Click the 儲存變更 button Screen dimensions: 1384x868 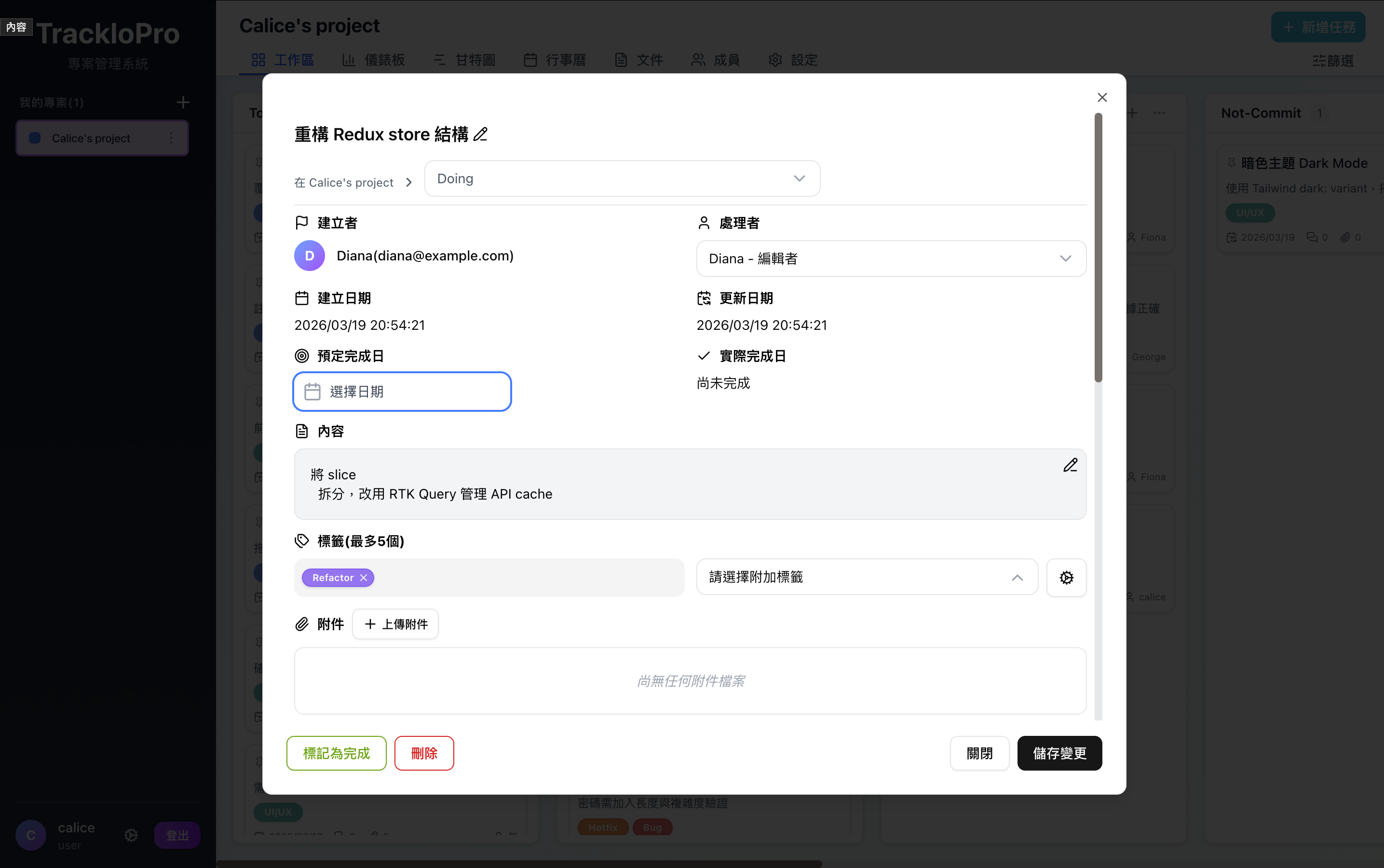tap(1059, 753)
